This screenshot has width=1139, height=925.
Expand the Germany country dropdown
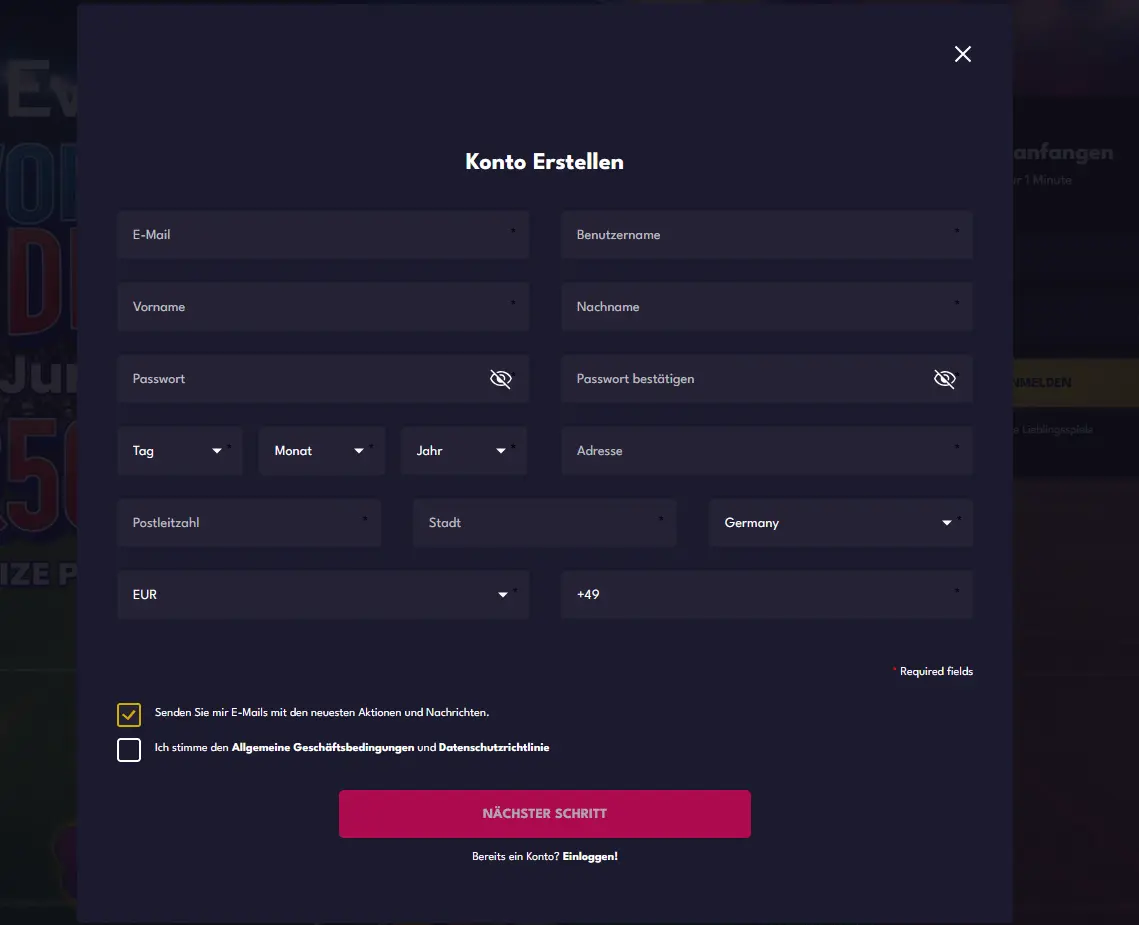(x=840, y=522)
